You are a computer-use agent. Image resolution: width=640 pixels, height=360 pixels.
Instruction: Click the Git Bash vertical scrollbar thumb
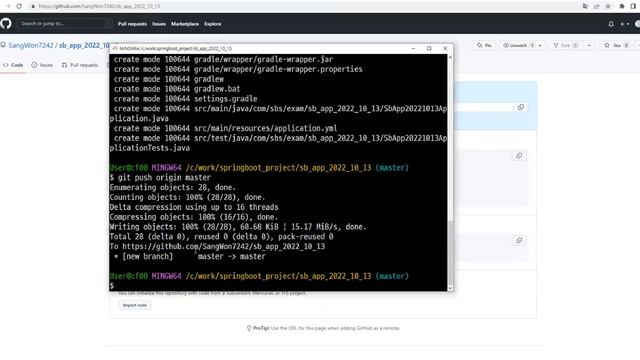(450, 252)
